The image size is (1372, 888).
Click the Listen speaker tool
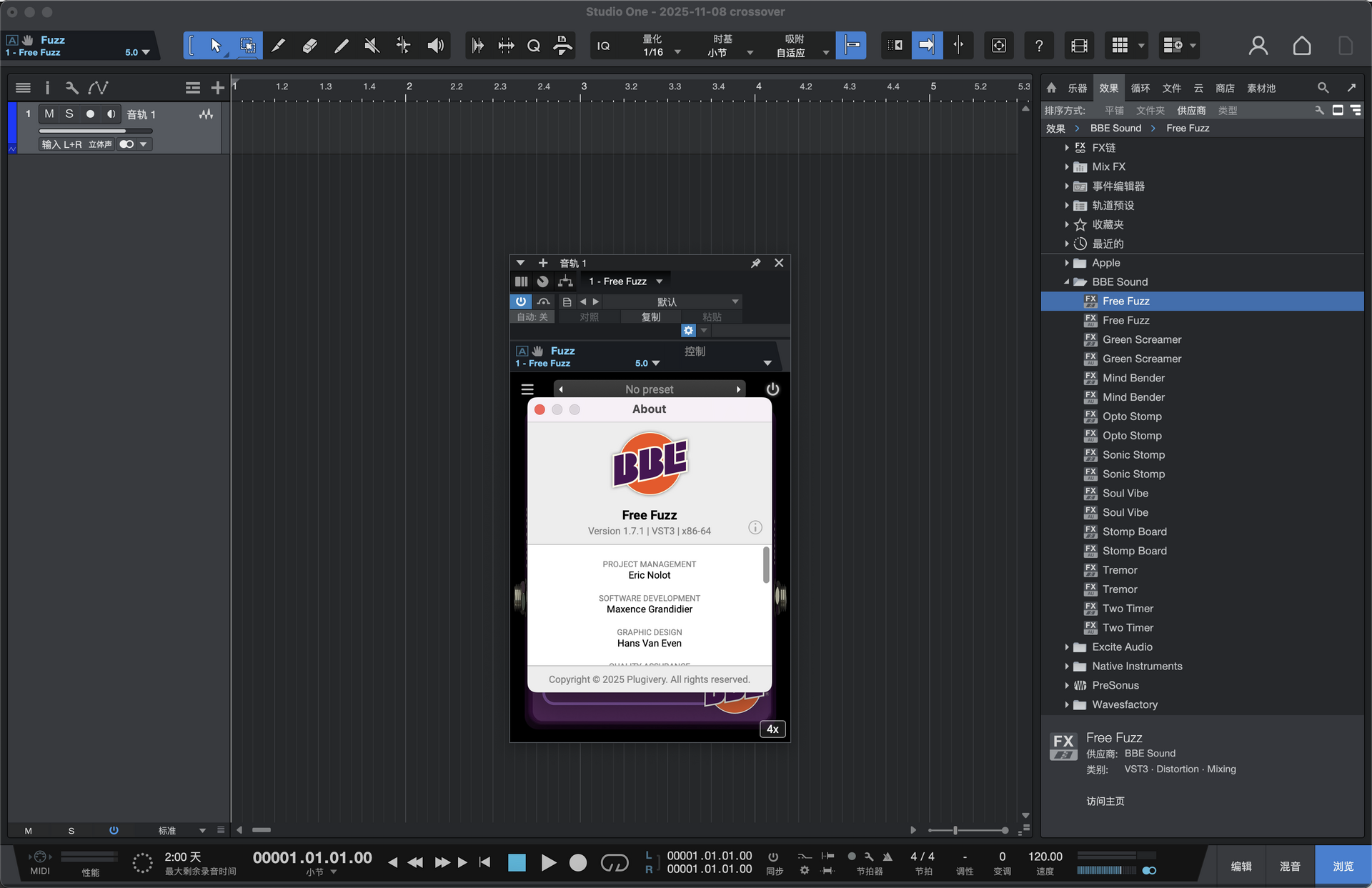pyautogui.click(x=435, y=46)
